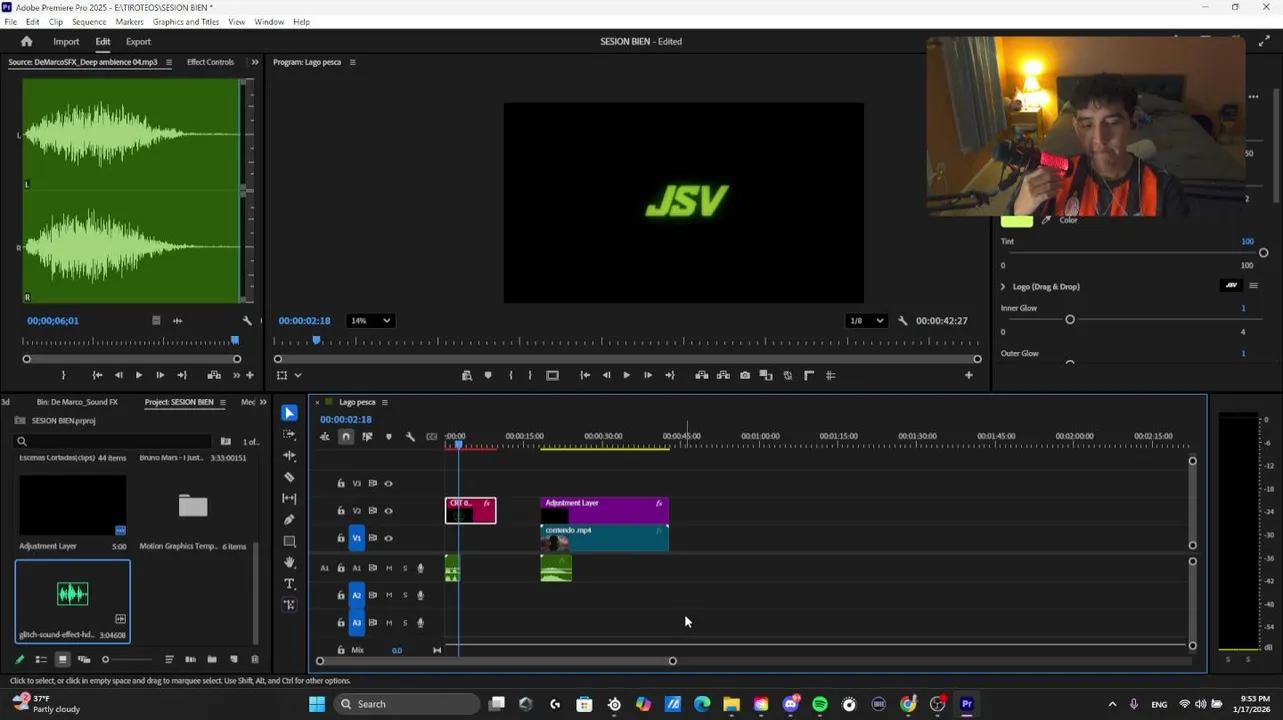Toggle track lock on V2
Viewport: 1283px width, 720px height.
point(341,511)
